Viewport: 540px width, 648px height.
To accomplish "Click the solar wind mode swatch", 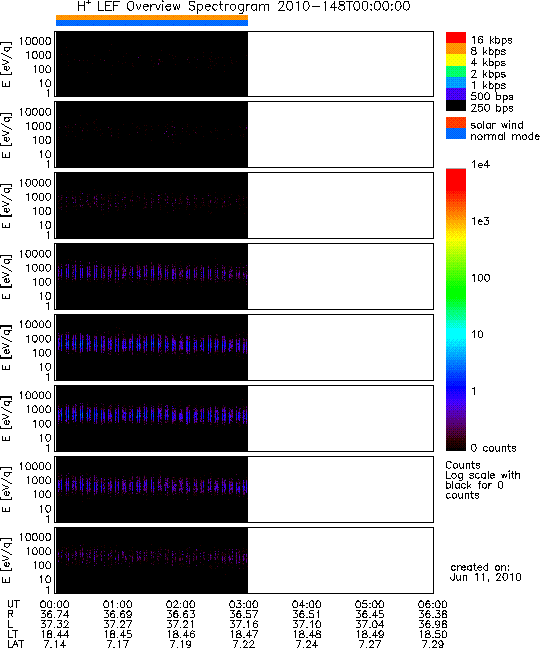I will click(x=456, y=123).
